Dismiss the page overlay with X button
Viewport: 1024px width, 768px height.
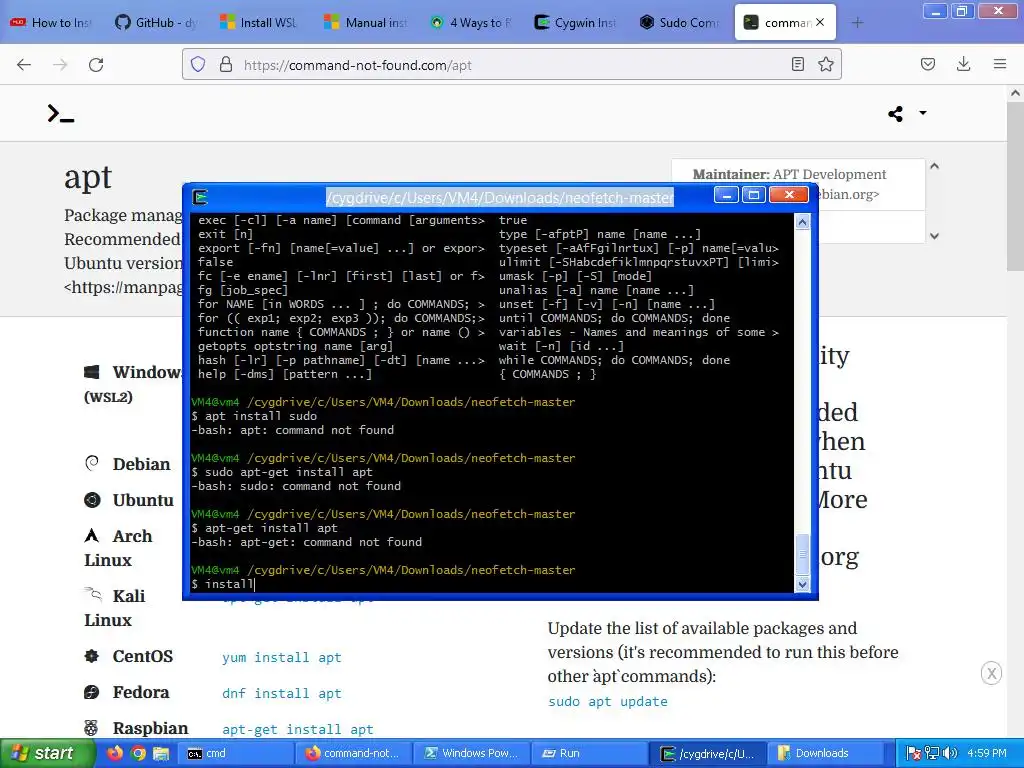pyautogui.click(x=991, y=673)
